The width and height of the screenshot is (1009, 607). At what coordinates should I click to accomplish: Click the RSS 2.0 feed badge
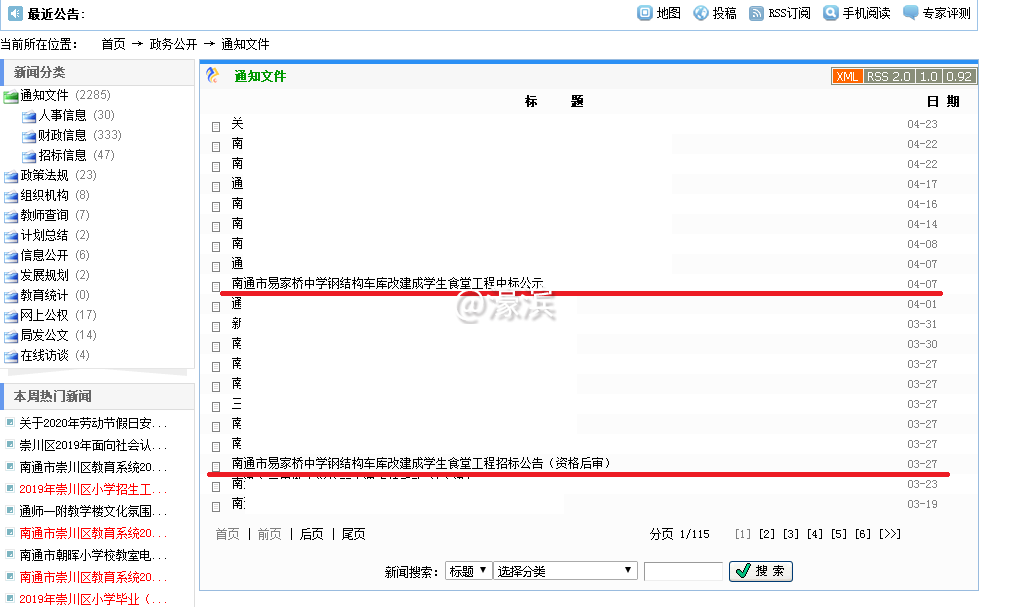pyautogui.click(x=889, y=77)
